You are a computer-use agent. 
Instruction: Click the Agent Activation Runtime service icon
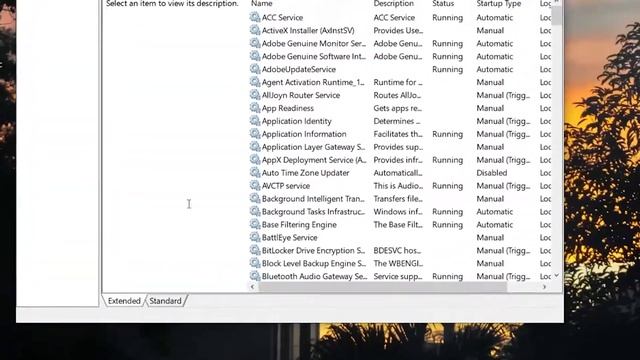click(255, 82)
